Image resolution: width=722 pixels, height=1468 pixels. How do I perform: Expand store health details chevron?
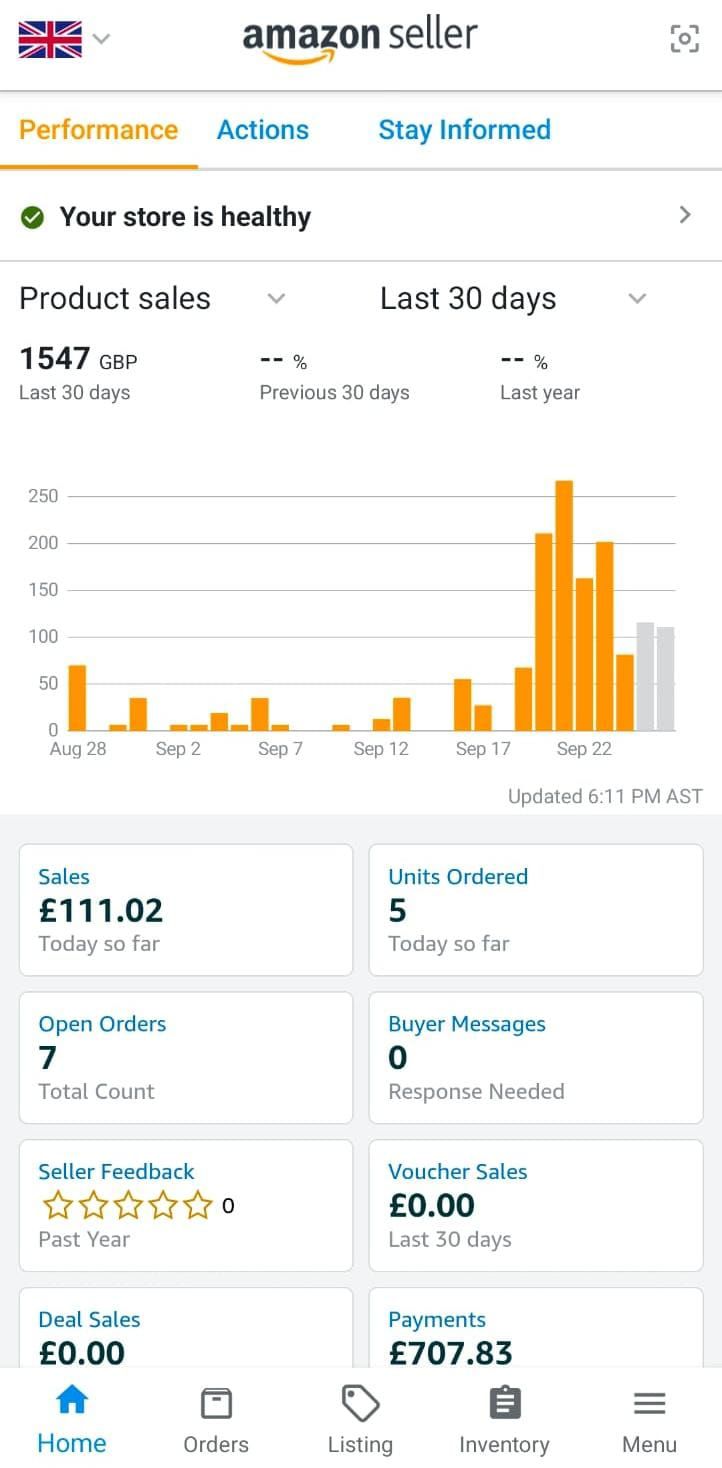685,215
